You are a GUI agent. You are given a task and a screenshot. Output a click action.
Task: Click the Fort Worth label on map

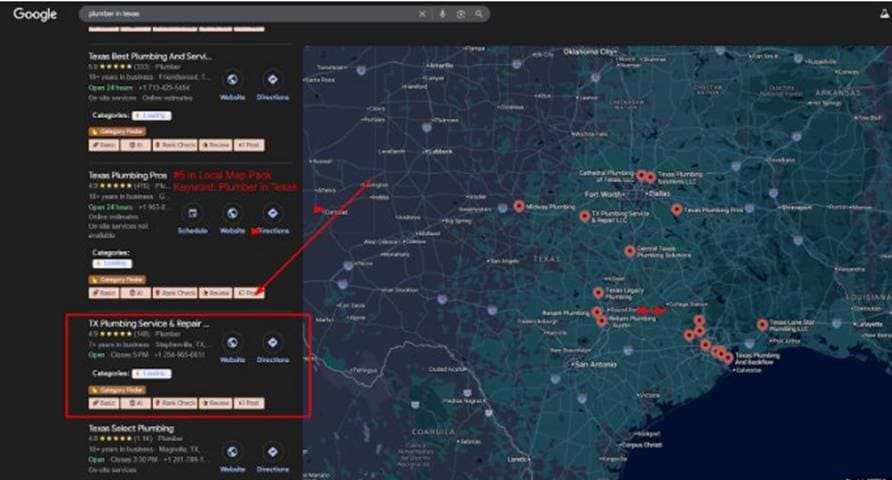[x=605, y=194]
